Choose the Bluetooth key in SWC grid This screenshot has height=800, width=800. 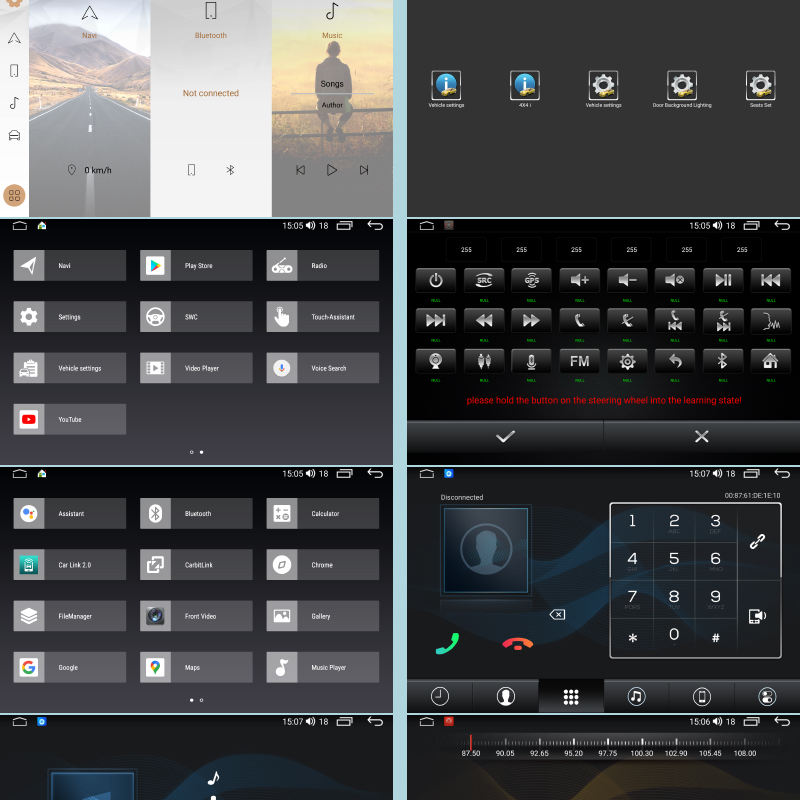coord(722,362)
